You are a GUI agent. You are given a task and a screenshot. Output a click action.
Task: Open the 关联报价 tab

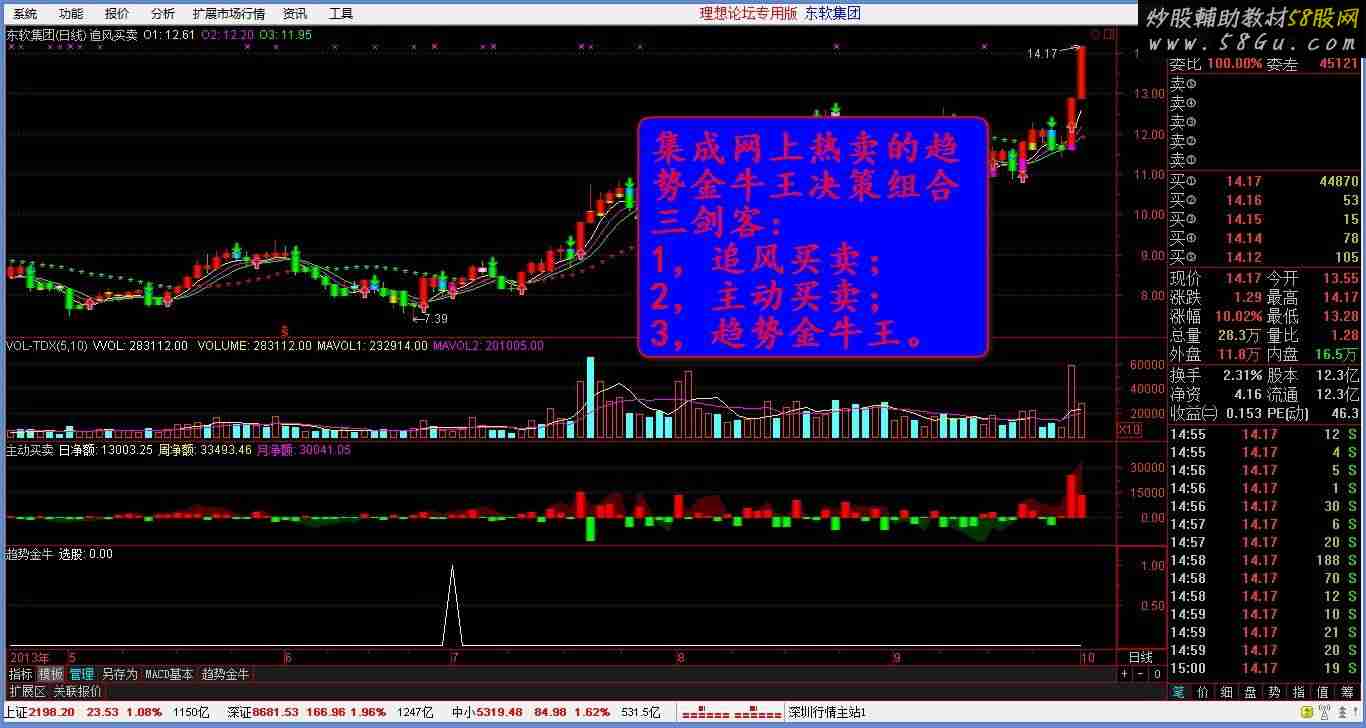coord(77,691)
